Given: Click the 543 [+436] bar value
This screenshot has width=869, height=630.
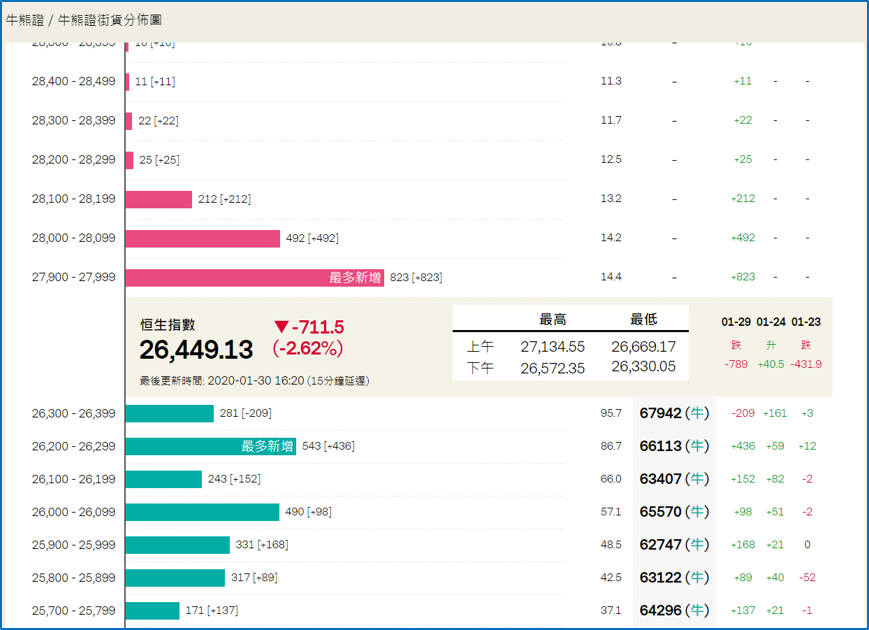Looking at the screenshot, I should point(328,446).
